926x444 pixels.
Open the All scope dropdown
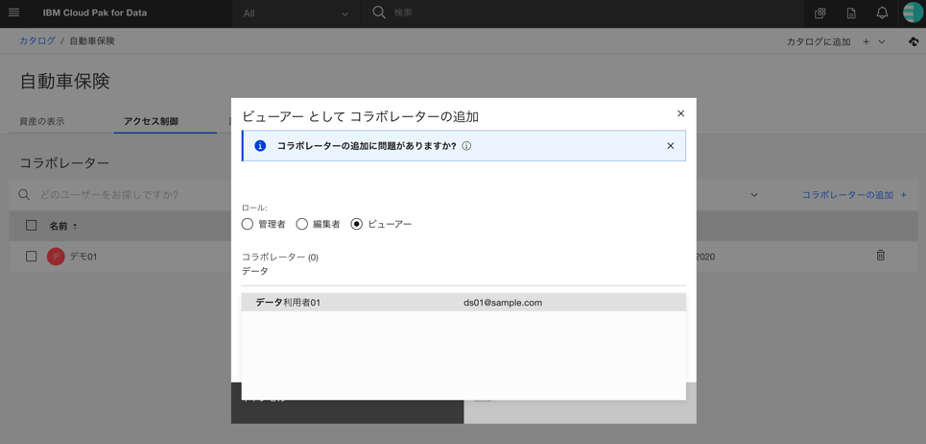pos(296,13)
